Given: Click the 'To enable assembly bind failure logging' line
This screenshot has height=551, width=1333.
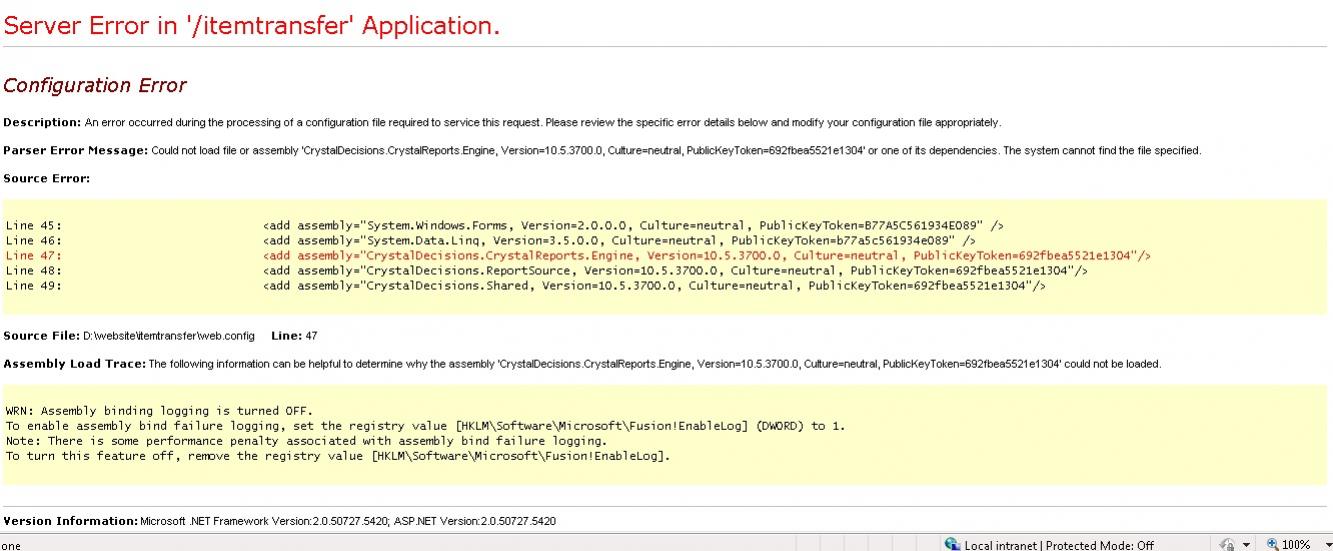Looking at the screenshot, I should [x=425, y=426].
